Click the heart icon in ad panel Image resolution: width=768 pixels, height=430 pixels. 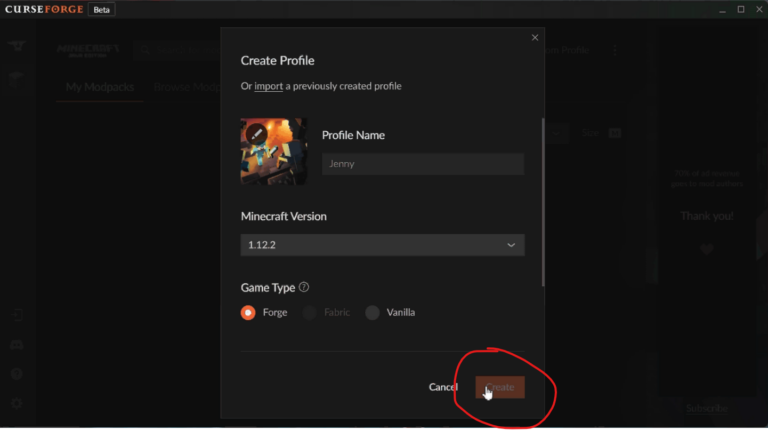click(706, 249)
